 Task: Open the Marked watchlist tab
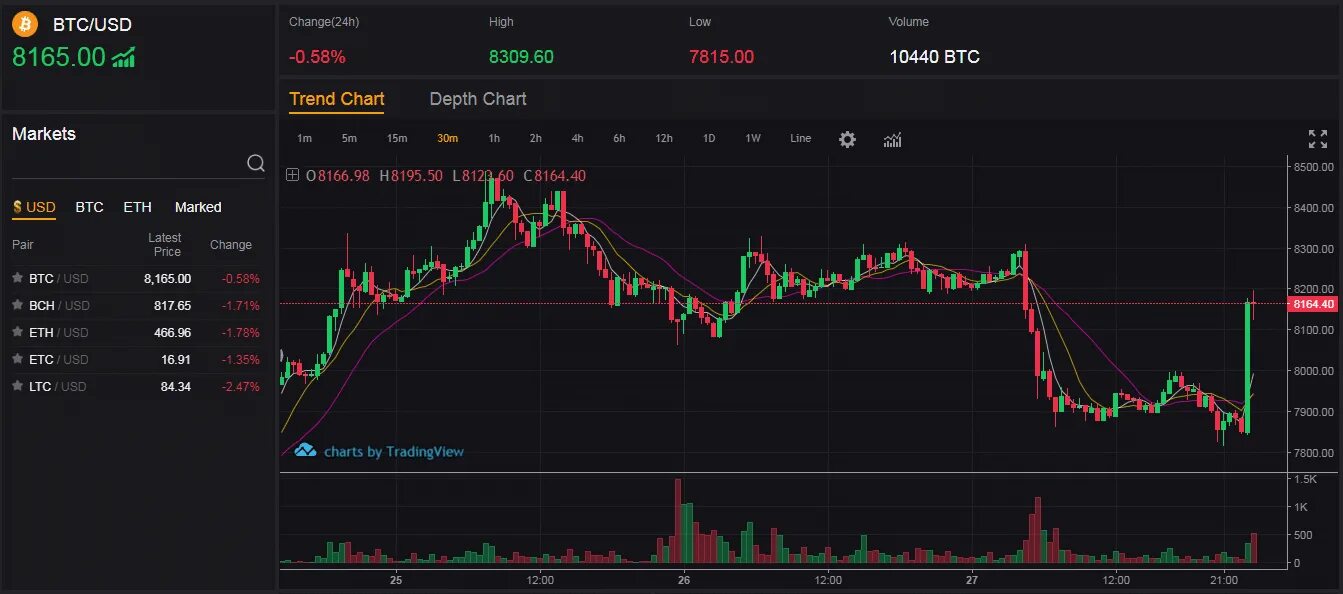tap(197, 207)
